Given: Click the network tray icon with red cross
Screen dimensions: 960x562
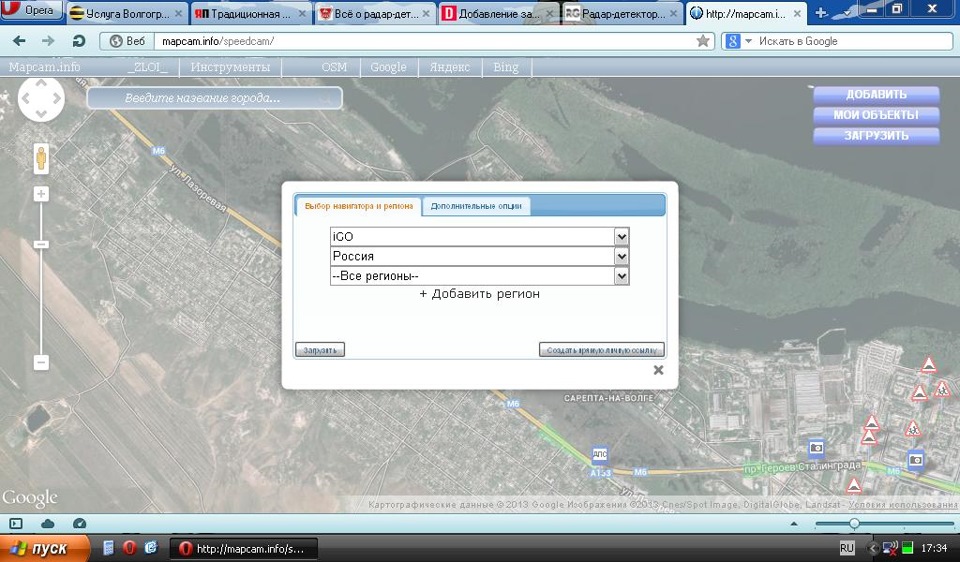Looking at the screenshot, I should 890,547.
